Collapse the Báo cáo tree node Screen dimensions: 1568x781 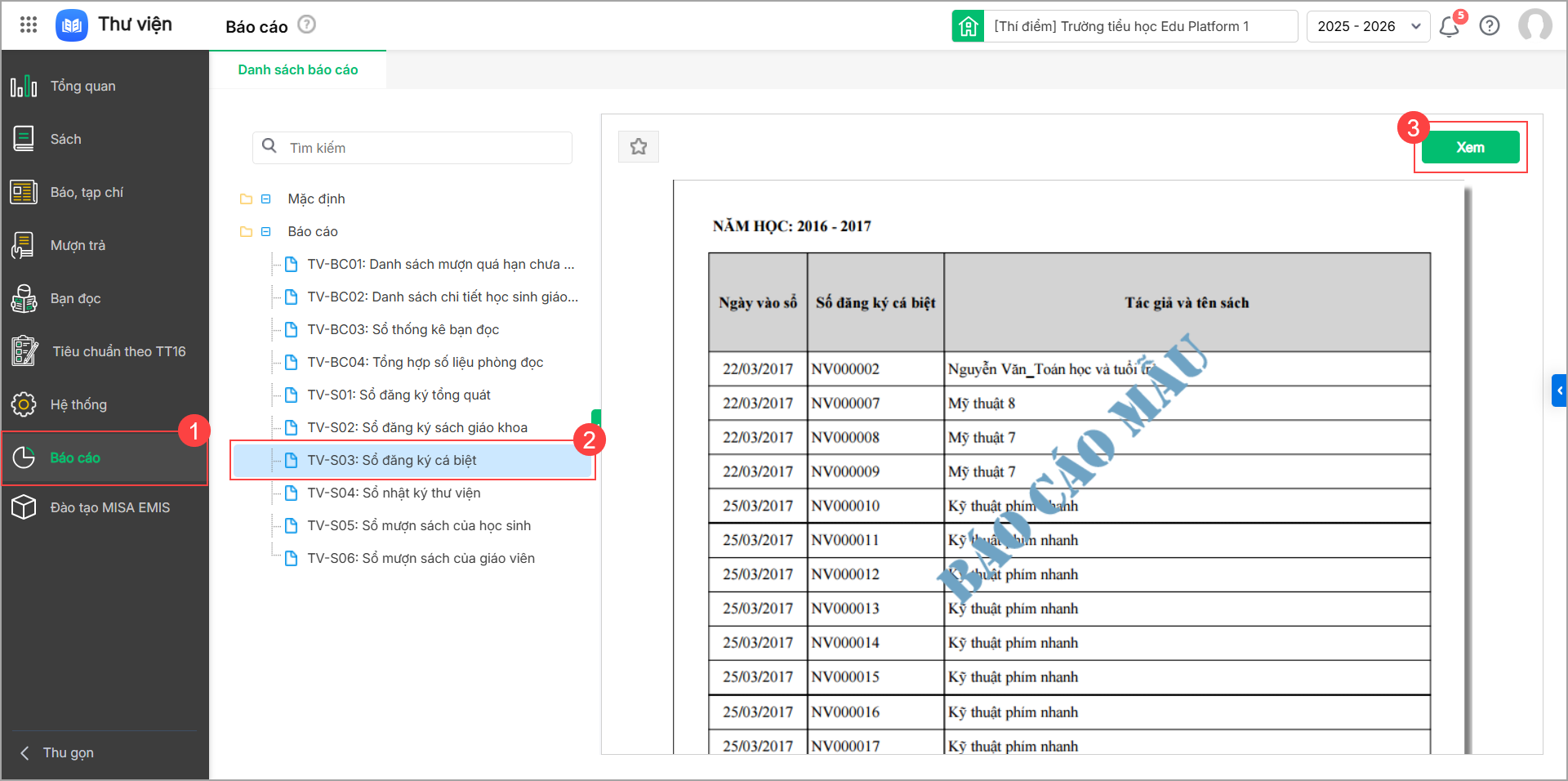coord(265,231)
